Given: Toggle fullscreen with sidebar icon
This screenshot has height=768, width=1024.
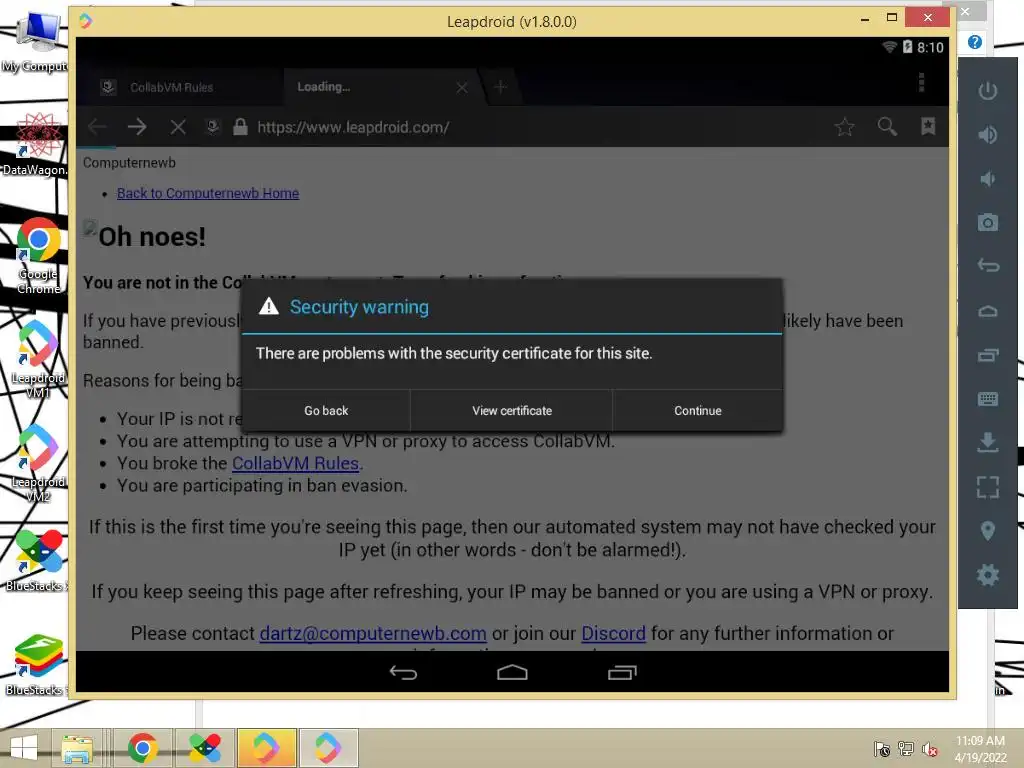Looking at the screenshot, I should pyautogui.click(x=987, y=487).
